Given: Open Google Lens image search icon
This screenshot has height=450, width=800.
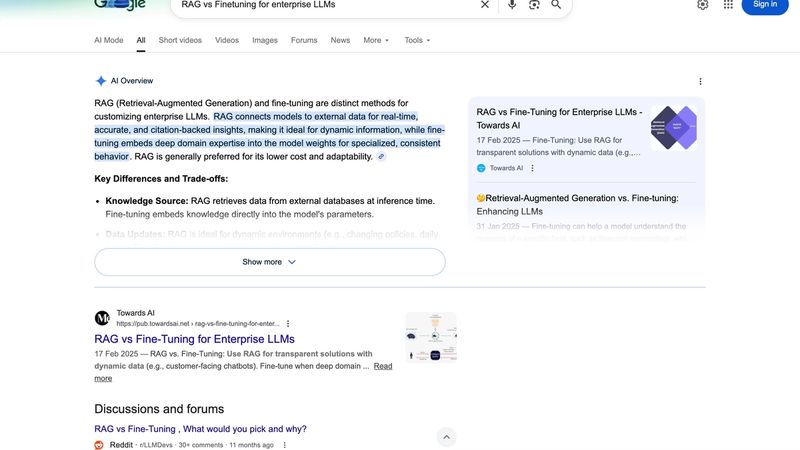Looking at the screenshot, I should coord(534,5).
